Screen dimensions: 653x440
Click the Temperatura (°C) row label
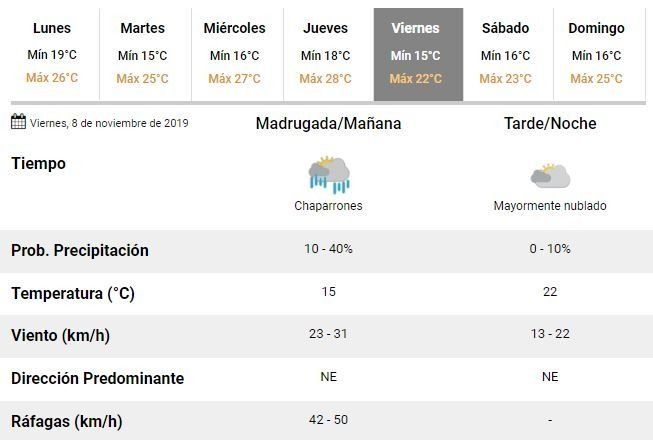click(73, 294)
